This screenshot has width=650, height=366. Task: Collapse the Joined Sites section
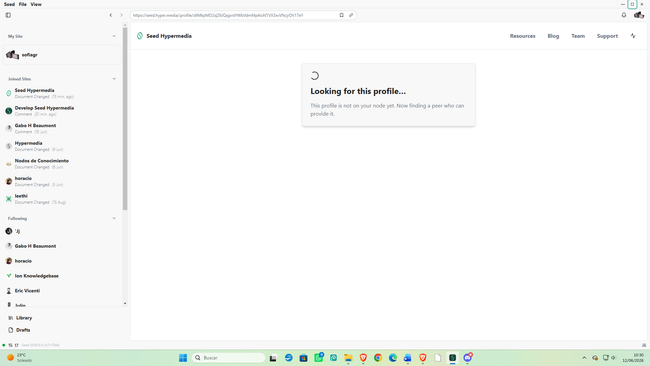tap(114, 79)
